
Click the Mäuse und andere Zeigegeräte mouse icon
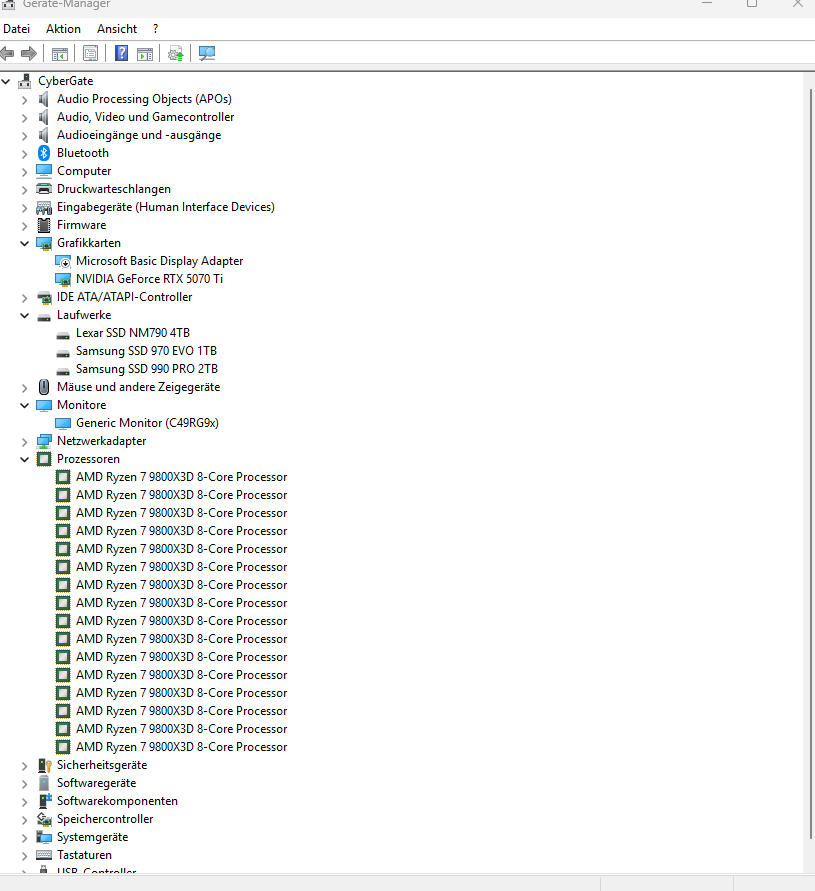click(44, 387)
